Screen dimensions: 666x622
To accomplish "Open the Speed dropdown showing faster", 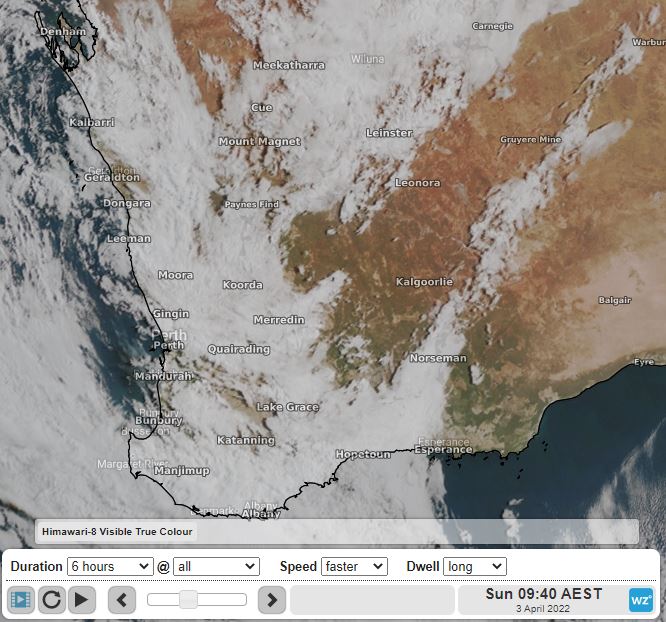I will click(354, 566).
